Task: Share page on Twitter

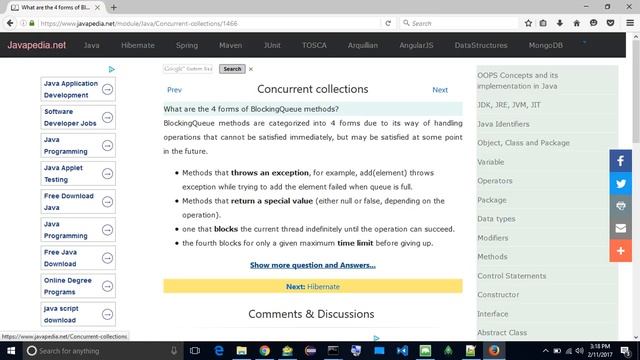Action: (x=620, y=183)
